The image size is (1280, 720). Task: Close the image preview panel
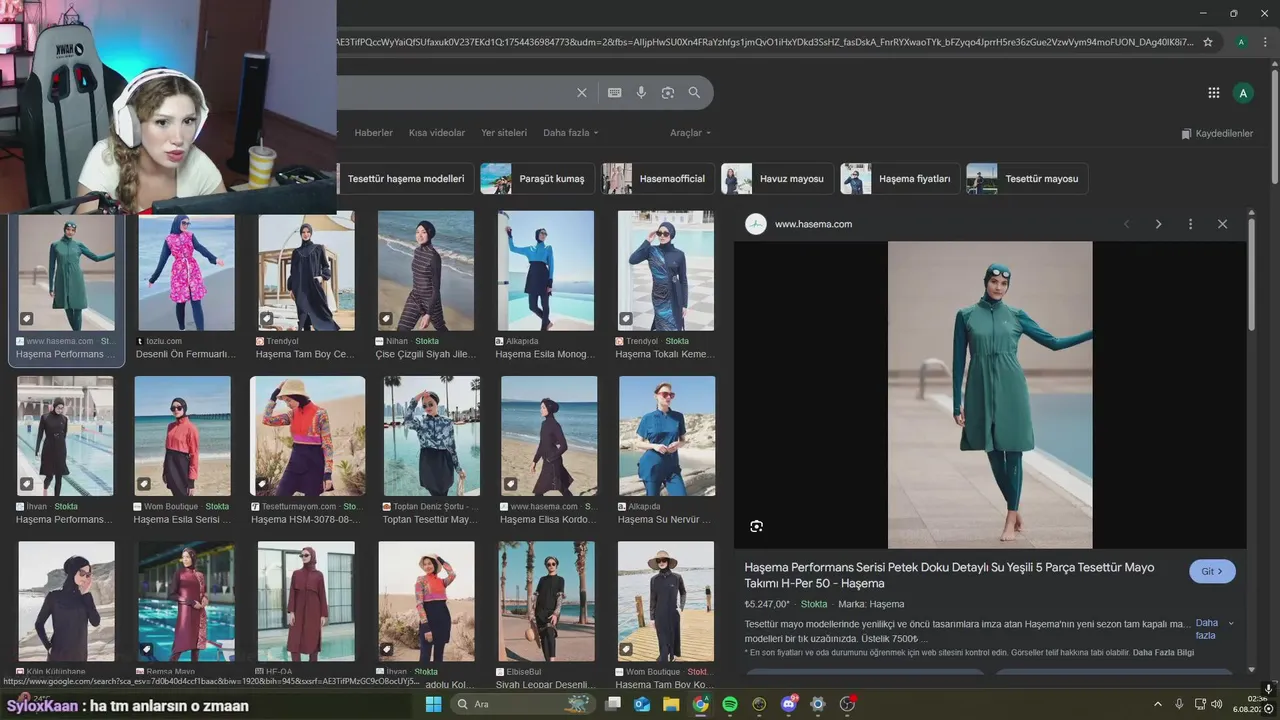[1222, 224]
